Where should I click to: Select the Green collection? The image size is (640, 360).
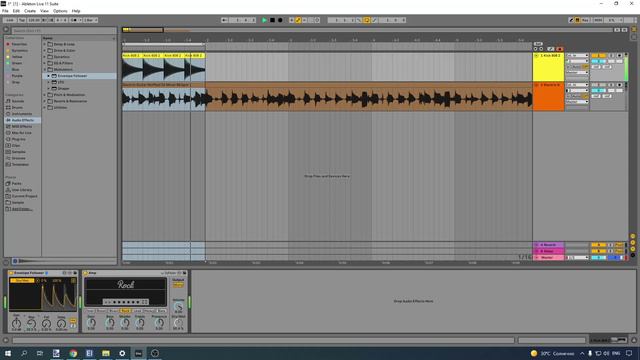pos(17,63)
